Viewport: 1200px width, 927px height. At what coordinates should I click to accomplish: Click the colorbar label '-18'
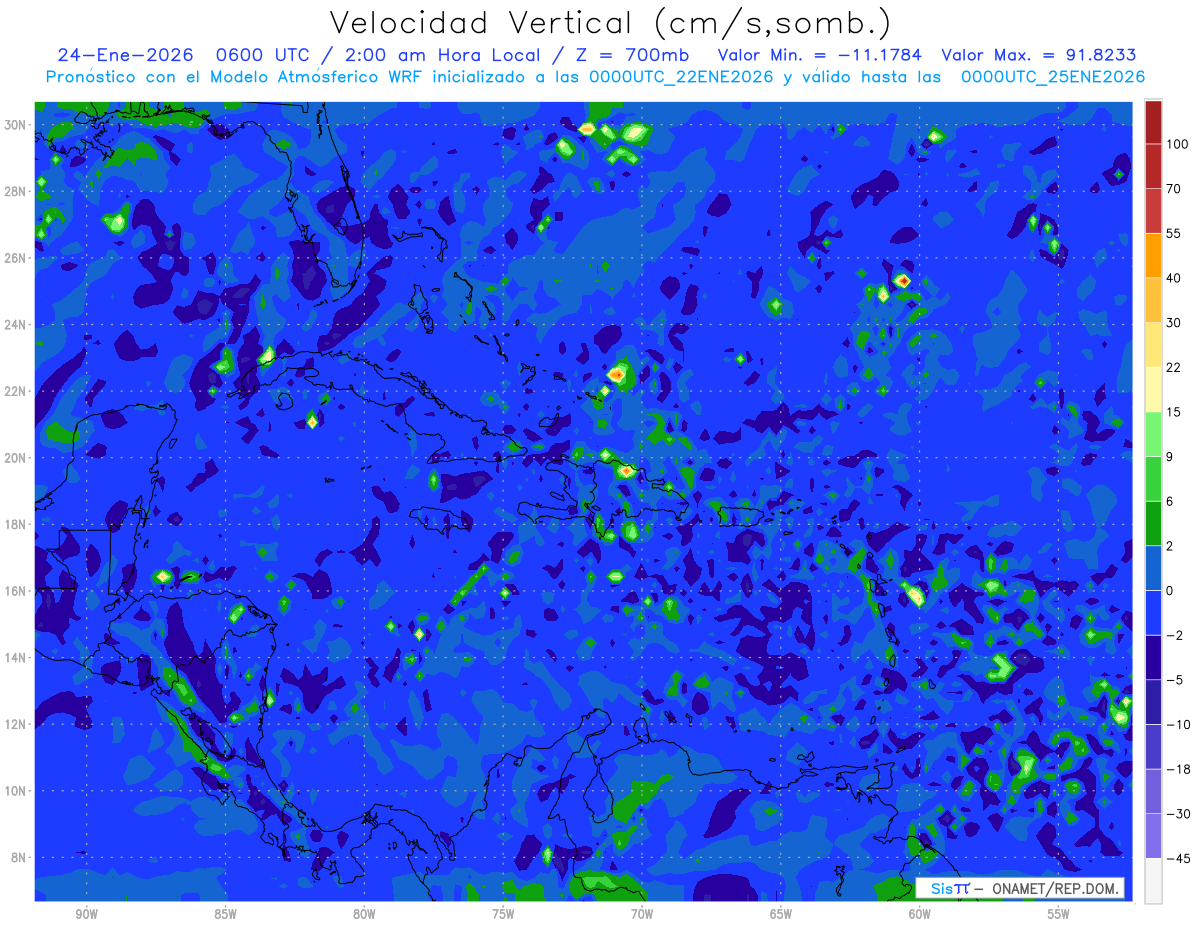tap(1177, 769)
